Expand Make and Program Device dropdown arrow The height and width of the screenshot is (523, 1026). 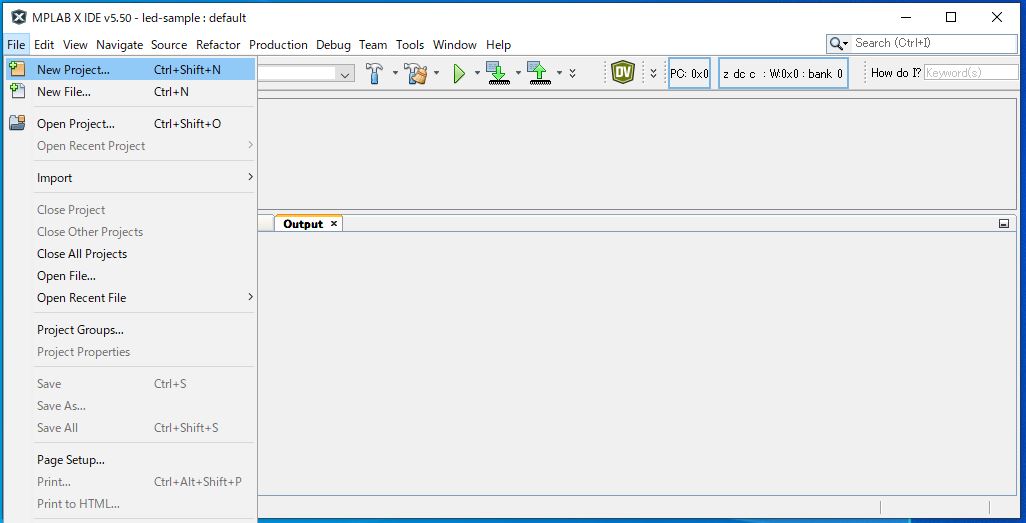[518, 73]
